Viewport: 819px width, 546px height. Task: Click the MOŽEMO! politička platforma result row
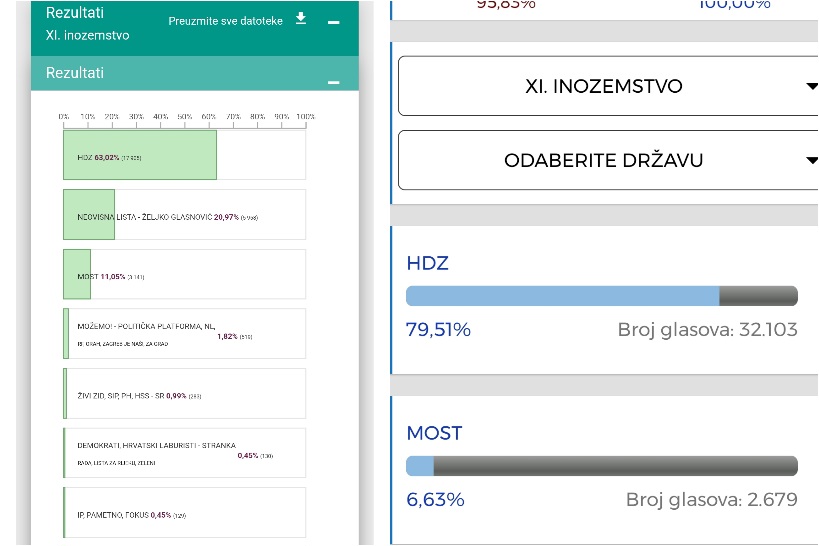pyautogui.click(x=184, y=333)
